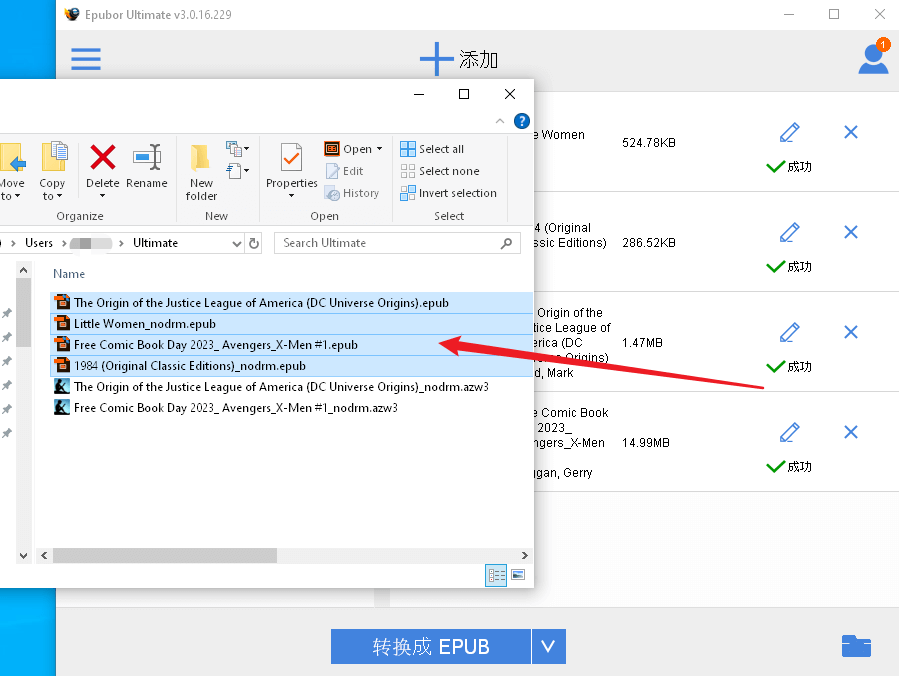Viewport: 899px width, 676px height.
Task: Edit metadata of the 286.52KB book
Action: pyautogui.click(x=789, y=232)
